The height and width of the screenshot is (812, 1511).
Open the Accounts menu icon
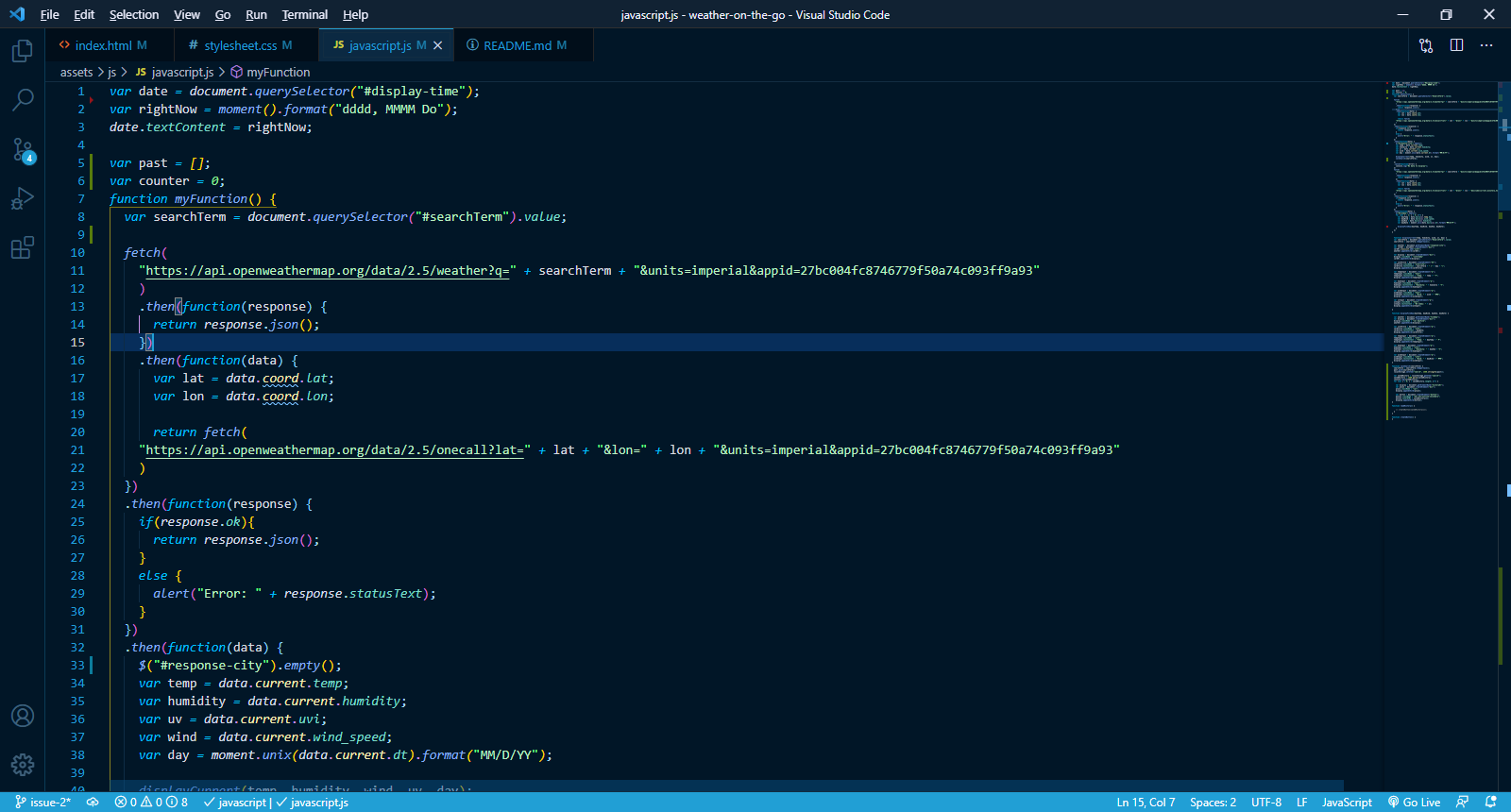pos(23,716)
